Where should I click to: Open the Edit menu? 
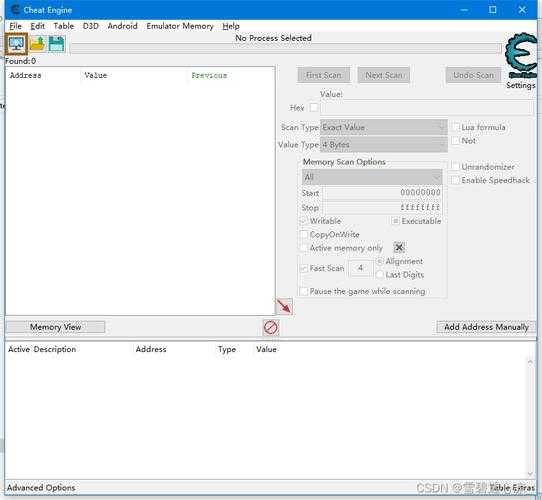(37, 26)
